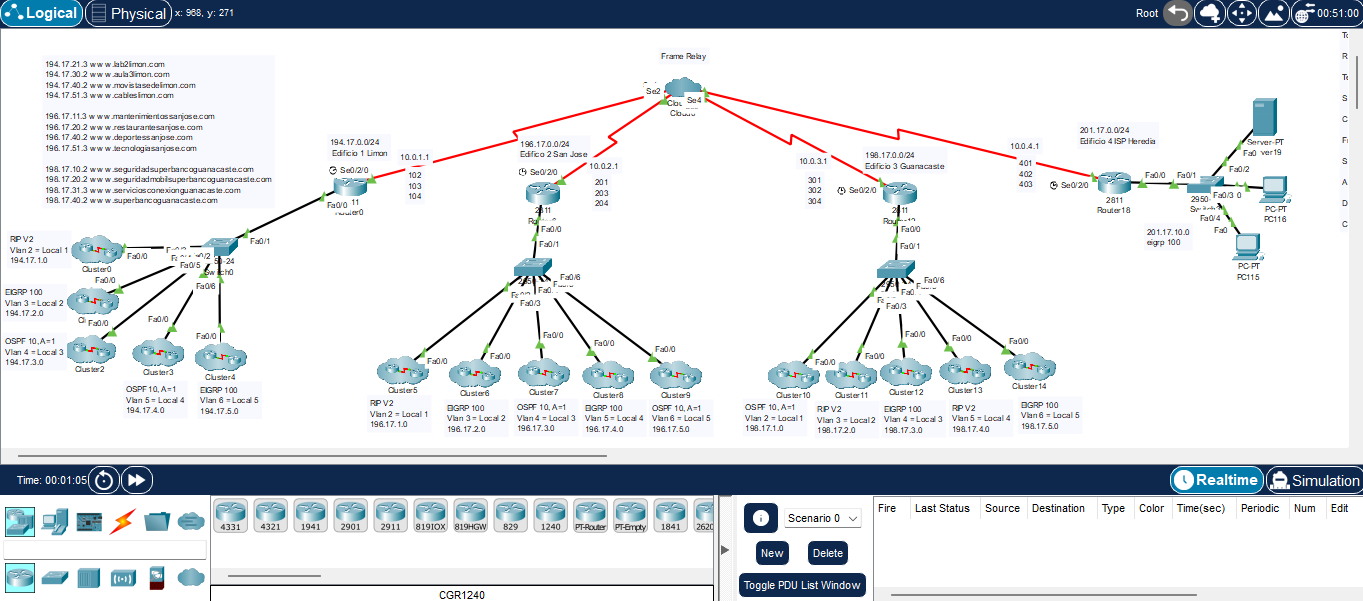Expand the PDU panel side arrow
The height and width of the screenshot is (601, 1363).
pos(725,549)
